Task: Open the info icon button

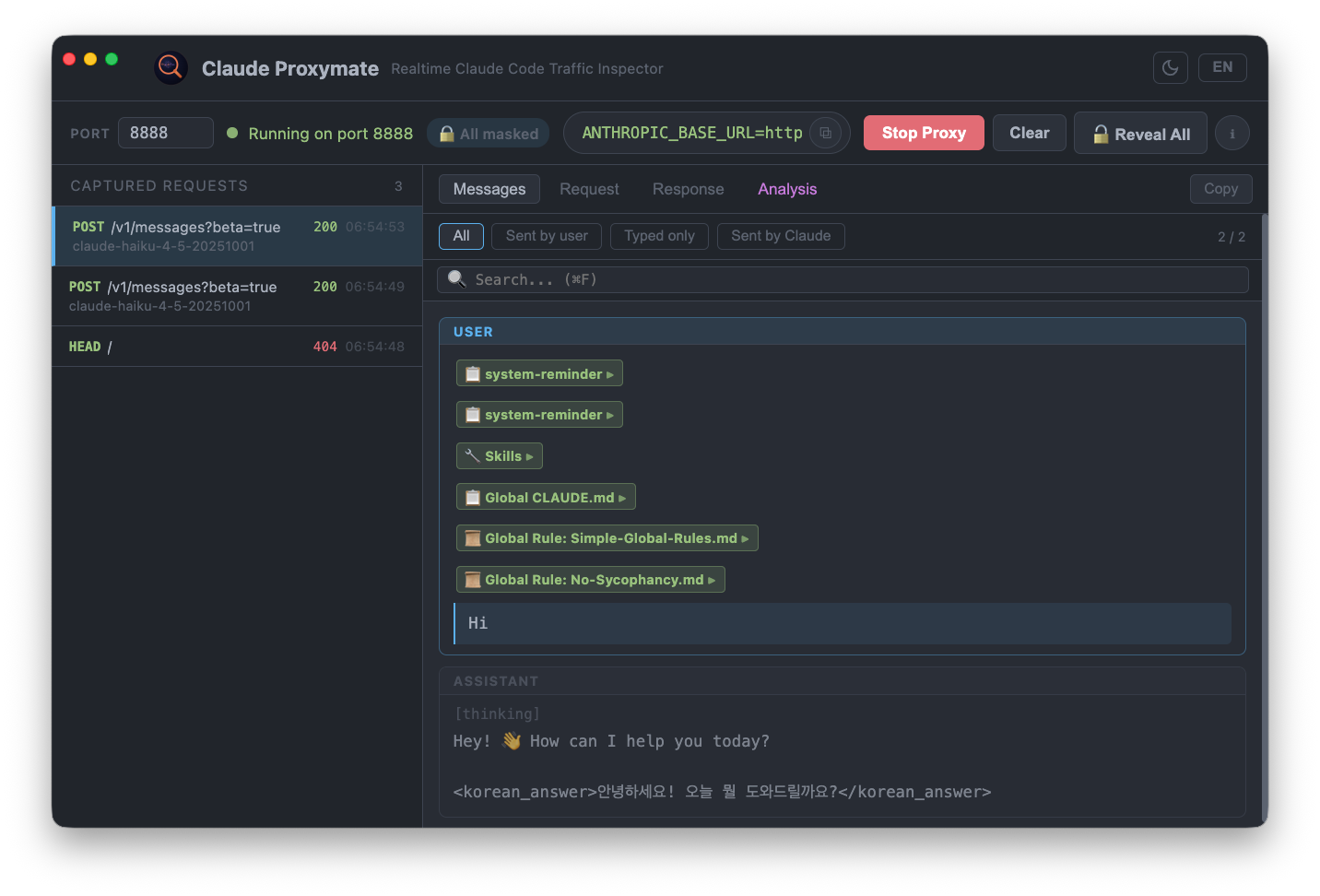Action: click(x=1232, y=134)
